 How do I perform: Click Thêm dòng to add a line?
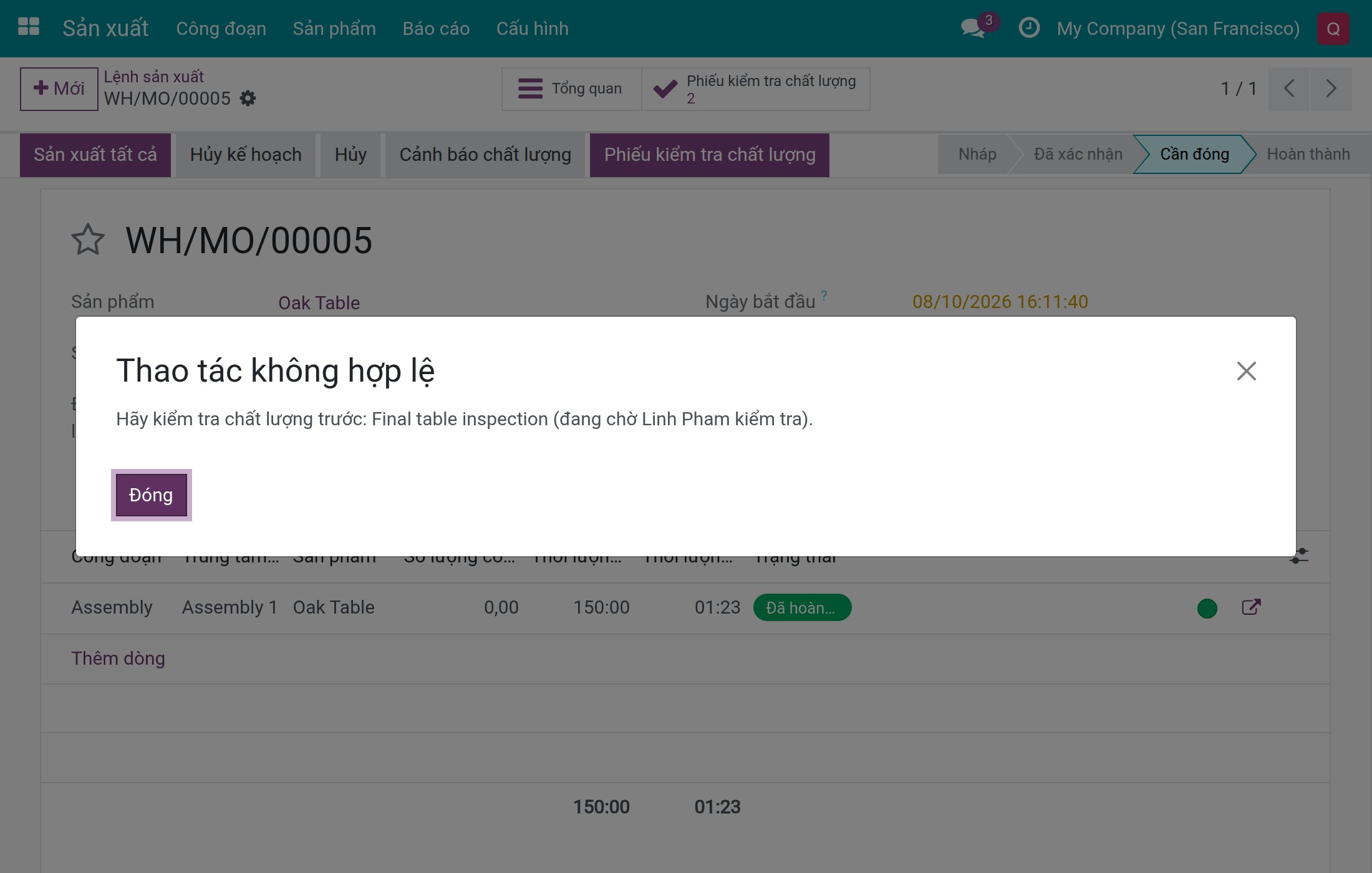[x=118, y=658]
